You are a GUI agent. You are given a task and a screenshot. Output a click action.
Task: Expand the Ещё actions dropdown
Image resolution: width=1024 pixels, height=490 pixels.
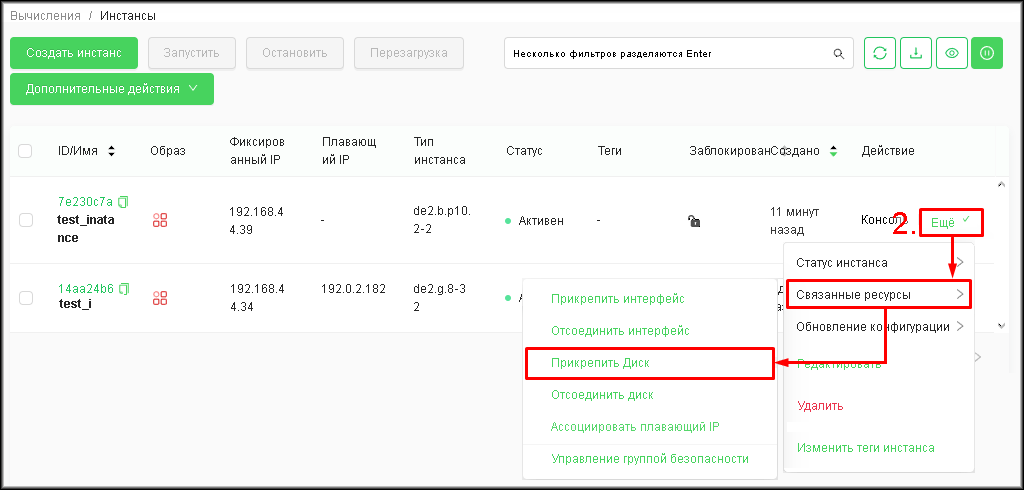[x=950, y=222]
